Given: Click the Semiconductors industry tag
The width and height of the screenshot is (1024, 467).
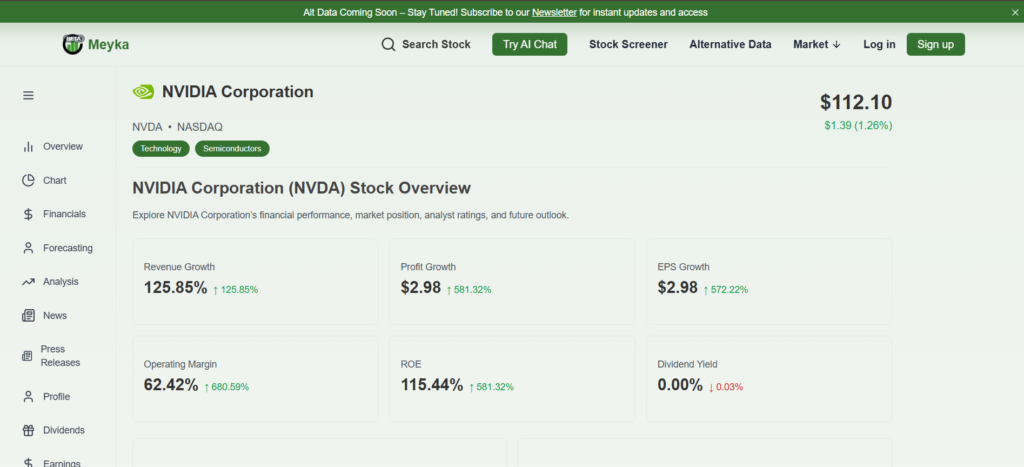Looking at the screenshot, I should click(232, 149).
